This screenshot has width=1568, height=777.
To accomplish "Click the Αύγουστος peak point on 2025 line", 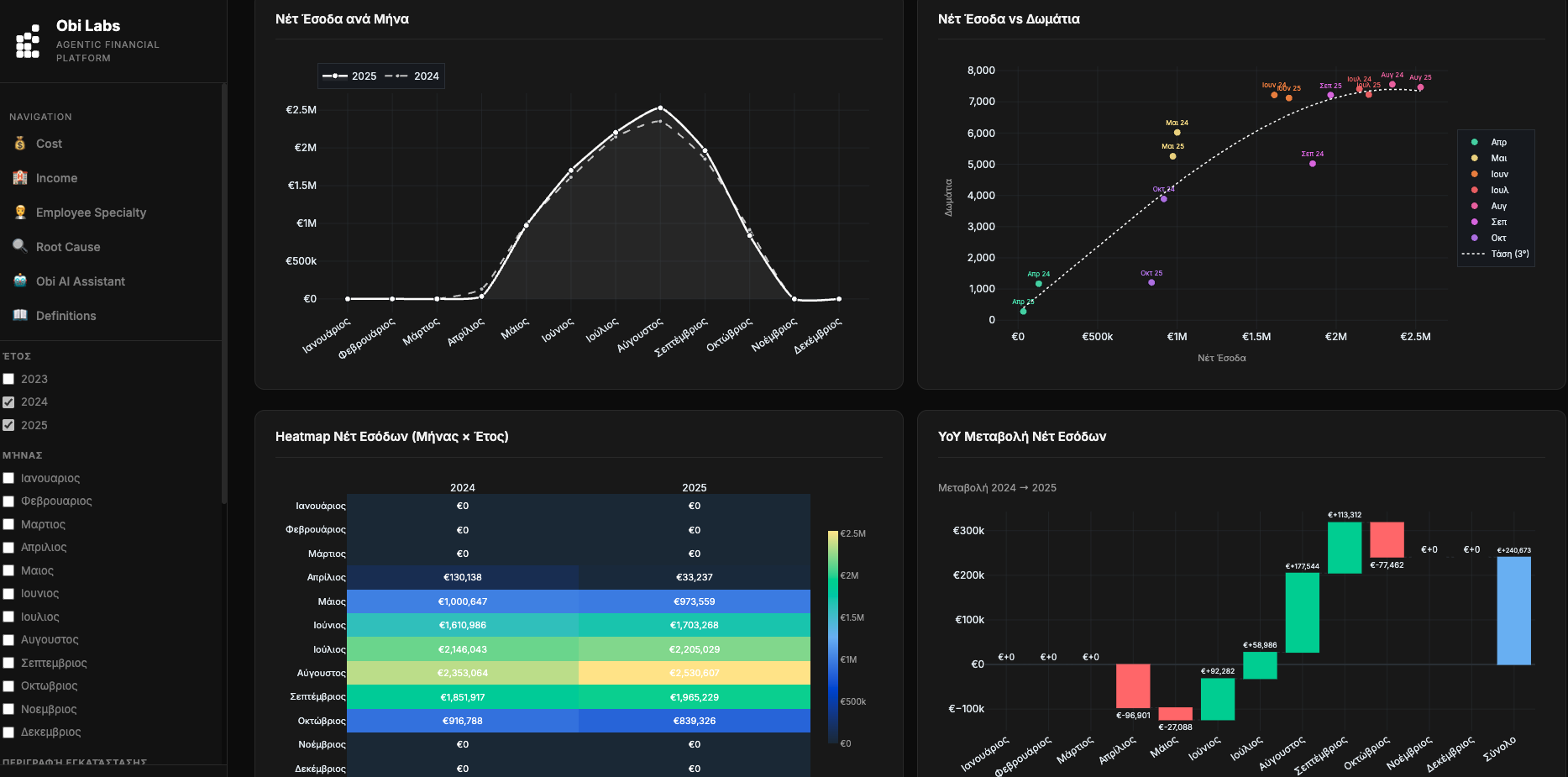I will click(660, 108).
